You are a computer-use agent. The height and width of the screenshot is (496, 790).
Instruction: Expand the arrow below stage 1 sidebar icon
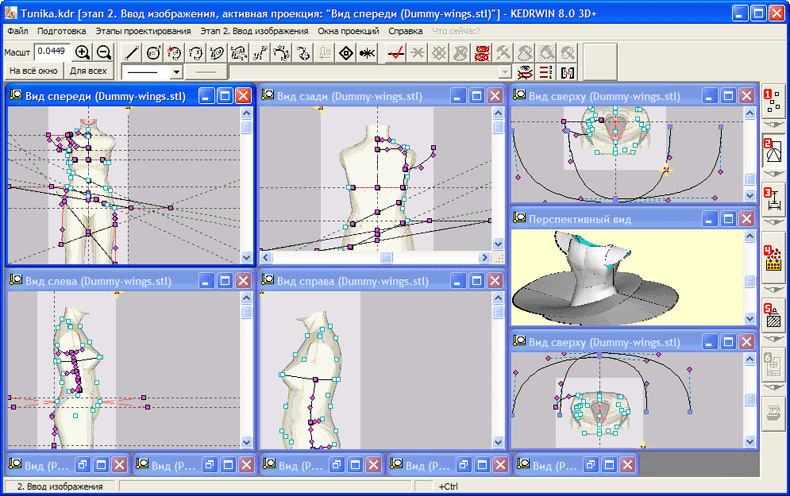pos(772,124)
